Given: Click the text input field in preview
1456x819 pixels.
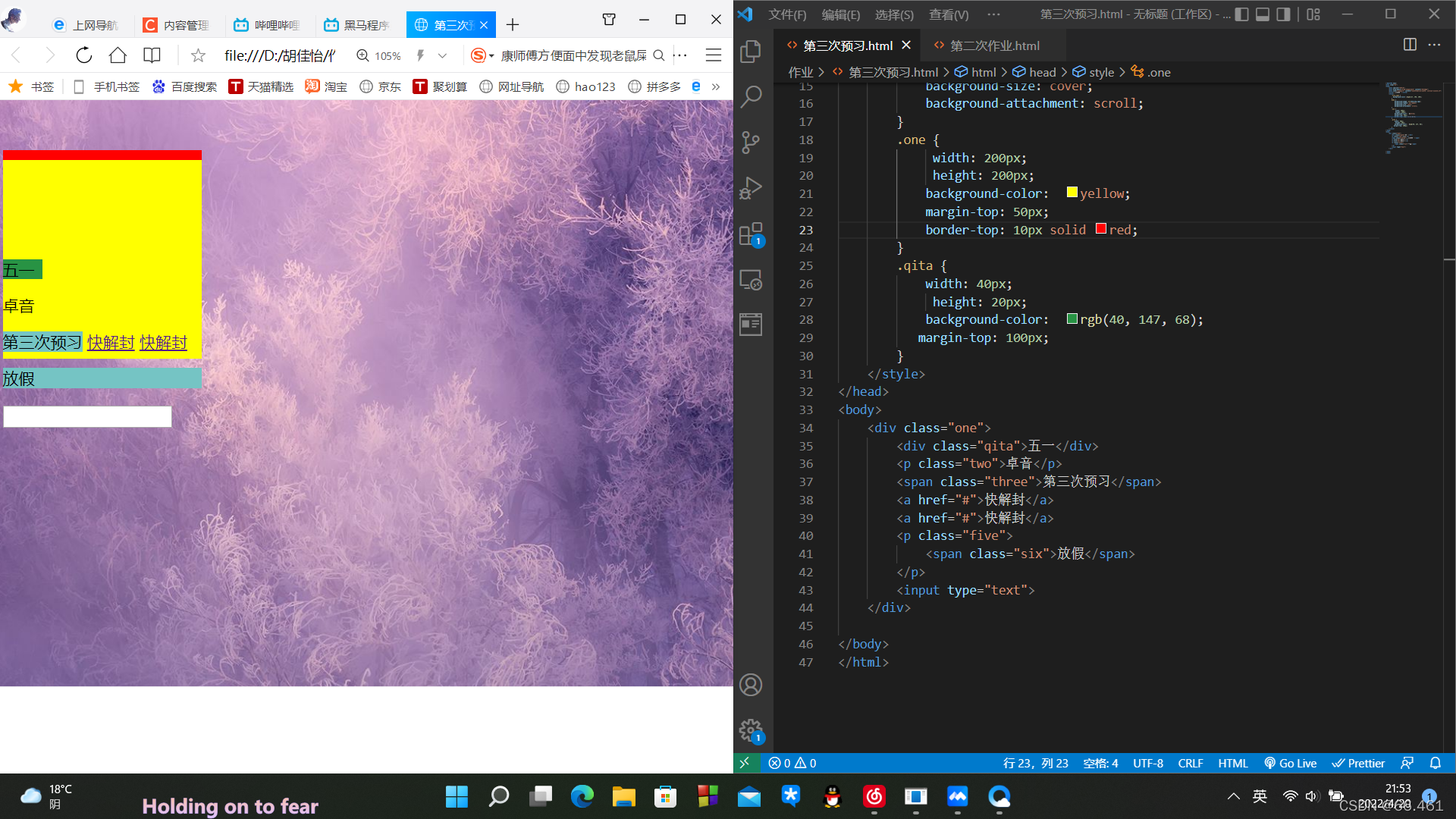Looking at the screenshot, I should tap(87, 416).
